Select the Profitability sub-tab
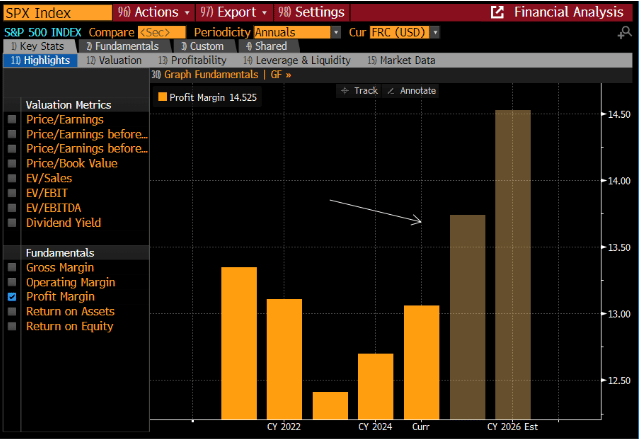Image resolution: width=639 pixels, height=439 pixels. coord(192,60)
